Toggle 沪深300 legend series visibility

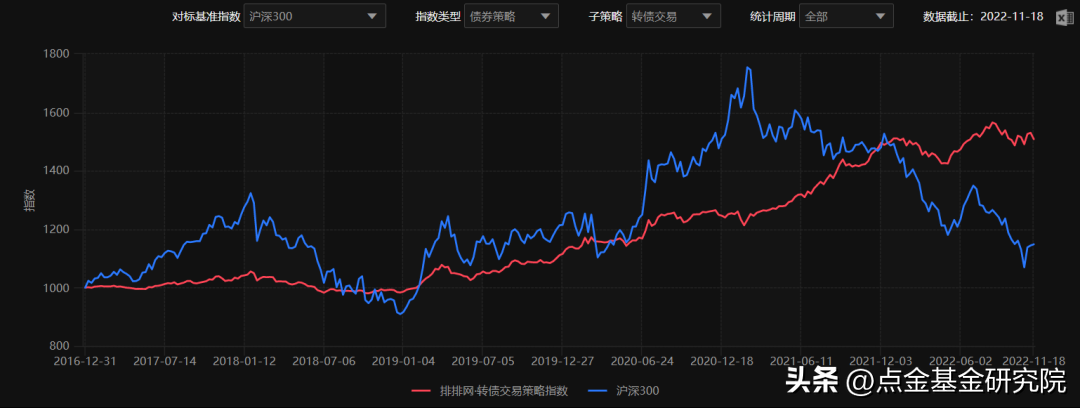(x=625, y=391)
